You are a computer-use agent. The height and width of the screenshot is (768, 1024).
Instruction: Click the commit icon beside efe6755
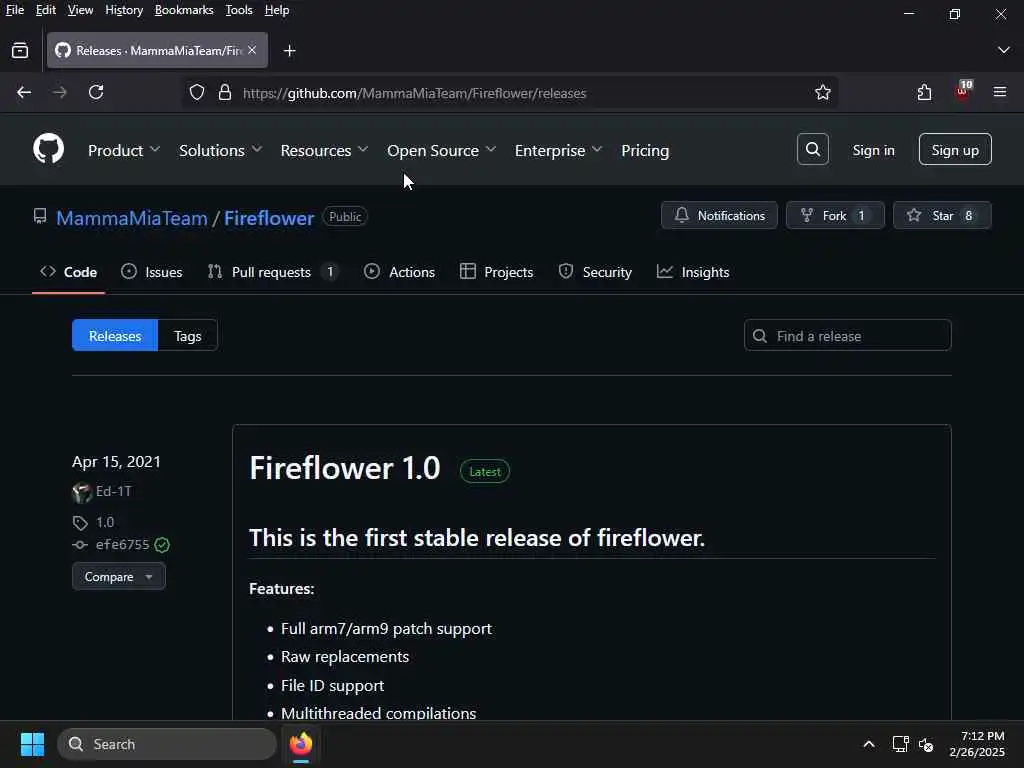pos(80,545)
